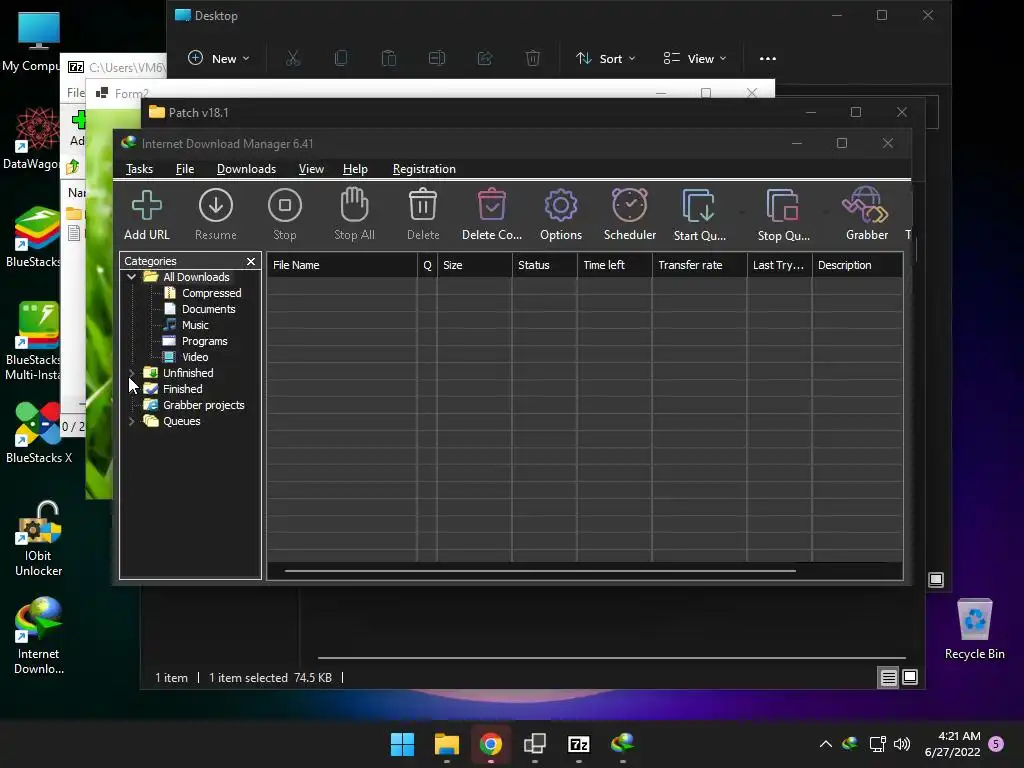Viewport: 1024px width, 768px height.
Task: Switch Explorer to details view layout
Action: point(888,678)
